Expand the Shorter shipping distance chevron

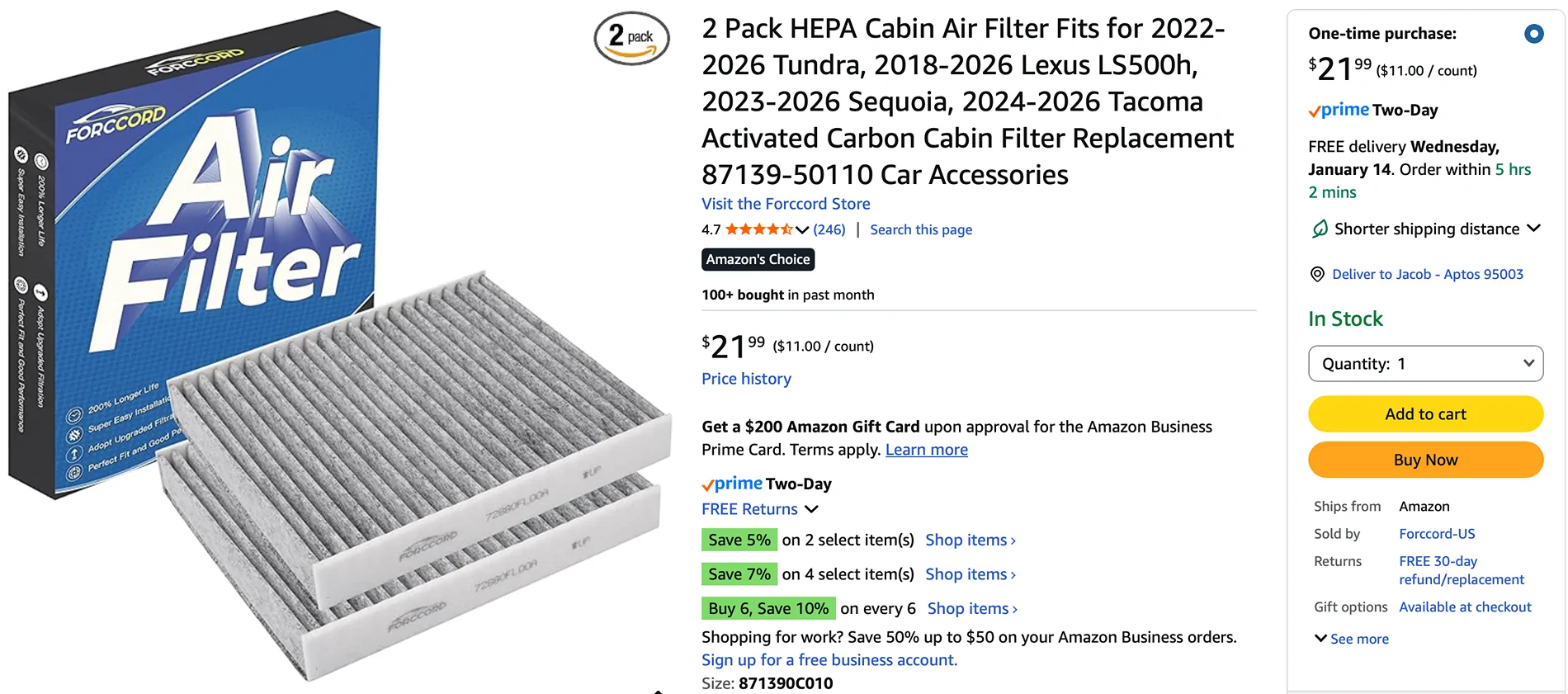point(1534,229)
